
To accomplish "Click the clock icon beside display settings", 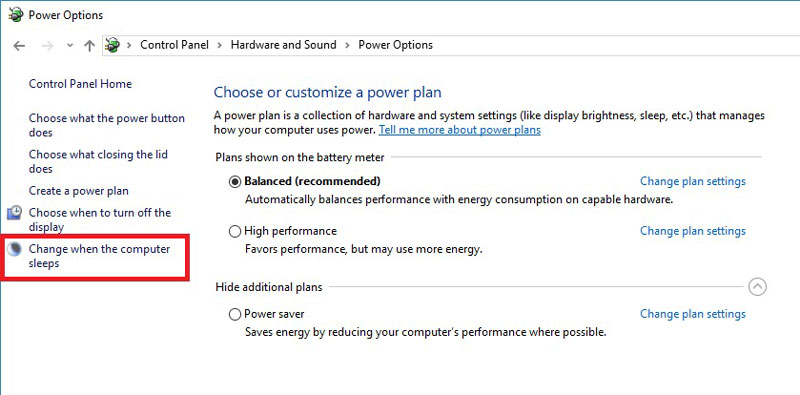I will (15, 213).
